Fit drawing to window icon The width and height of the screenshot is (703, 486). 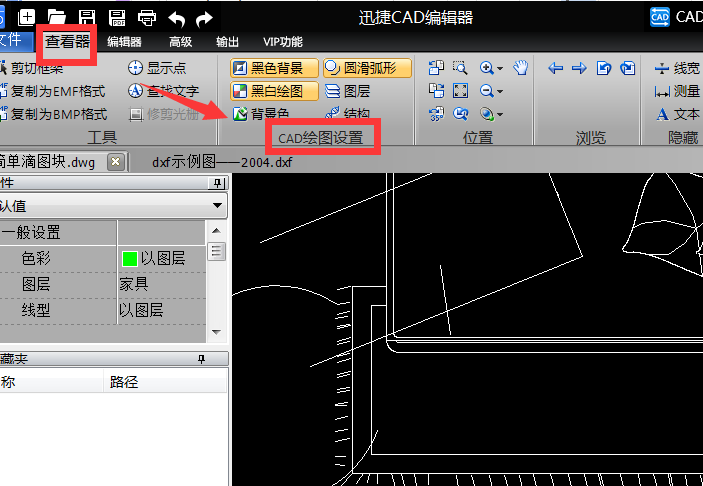pos(460,91)
